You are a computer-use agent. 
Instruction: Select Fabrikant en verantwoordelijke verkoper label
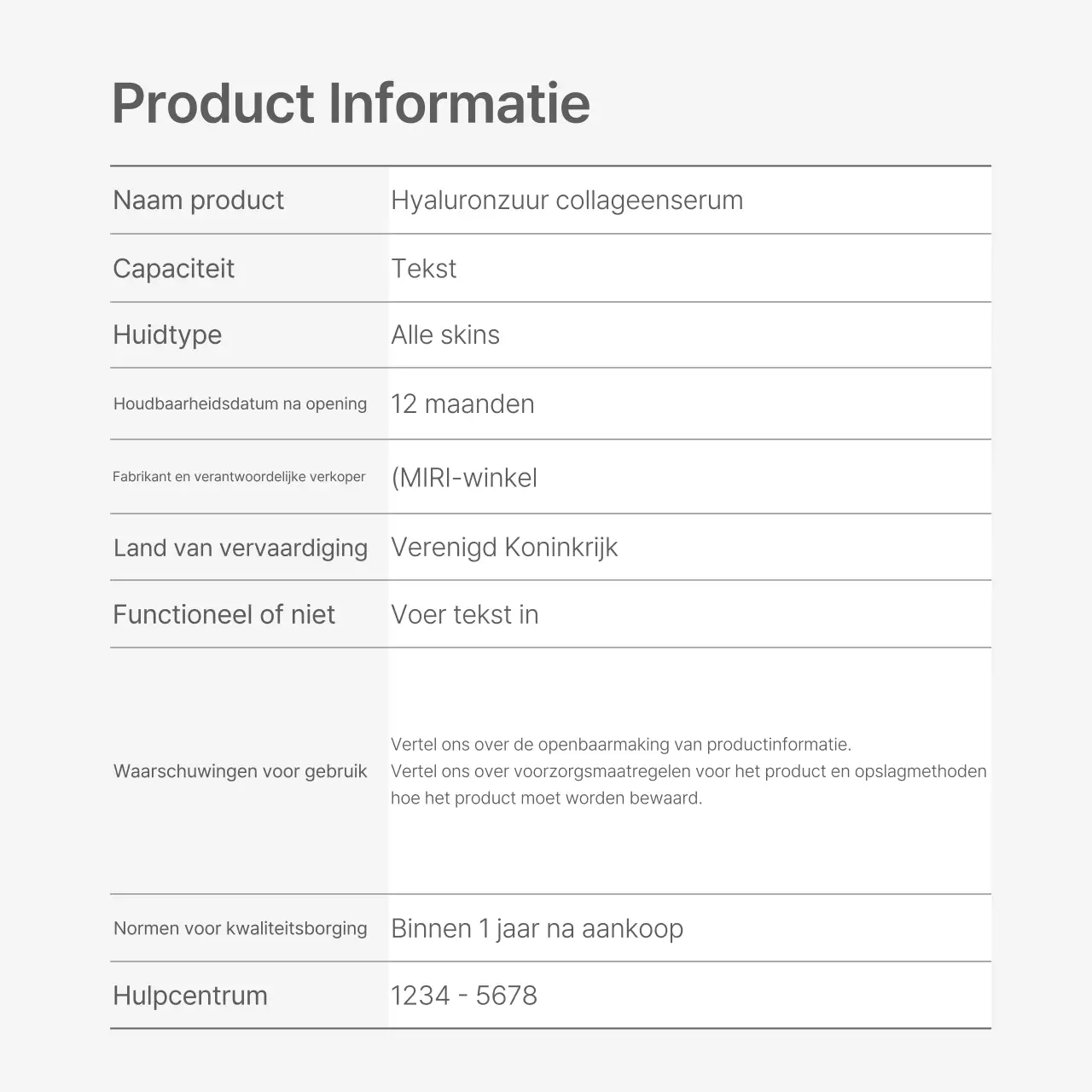(x=239, y=477)
